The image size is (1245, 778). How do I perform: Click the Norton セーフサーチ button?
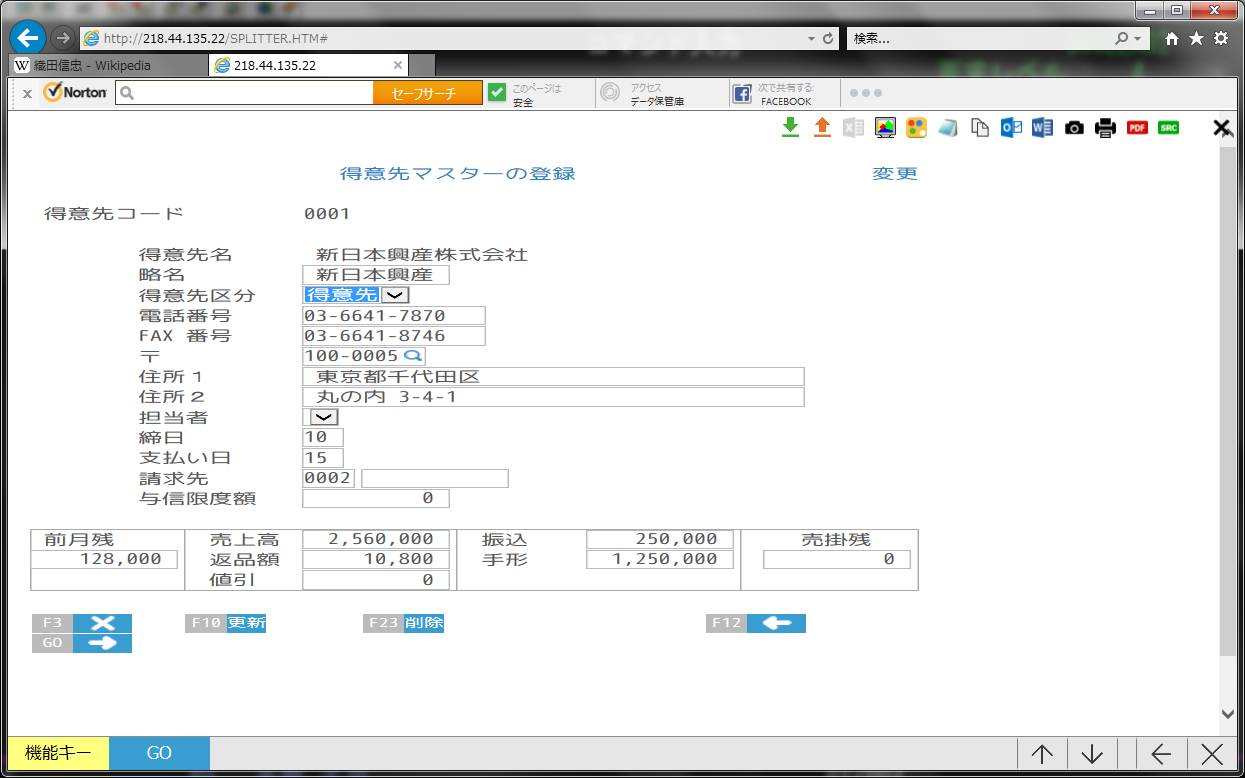tap(427, 93)
